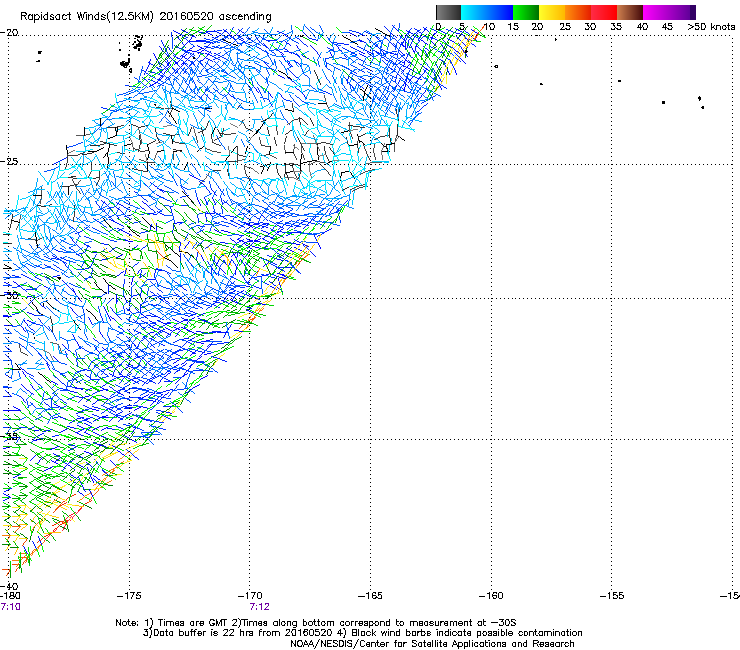740x650 pixels.
Task: Click the purple '7:12' time stamp
Action: coord(260,607)
